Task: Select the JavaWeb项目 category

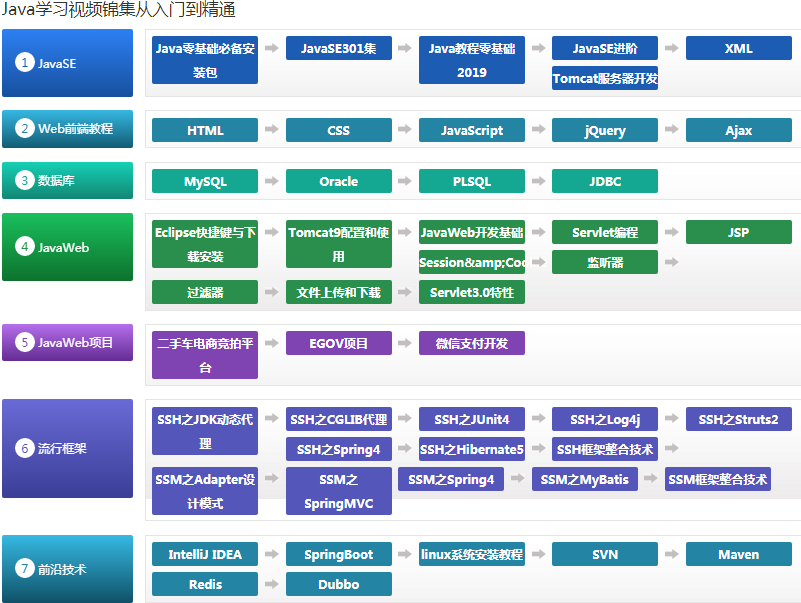Action: (x=67, y=342)
